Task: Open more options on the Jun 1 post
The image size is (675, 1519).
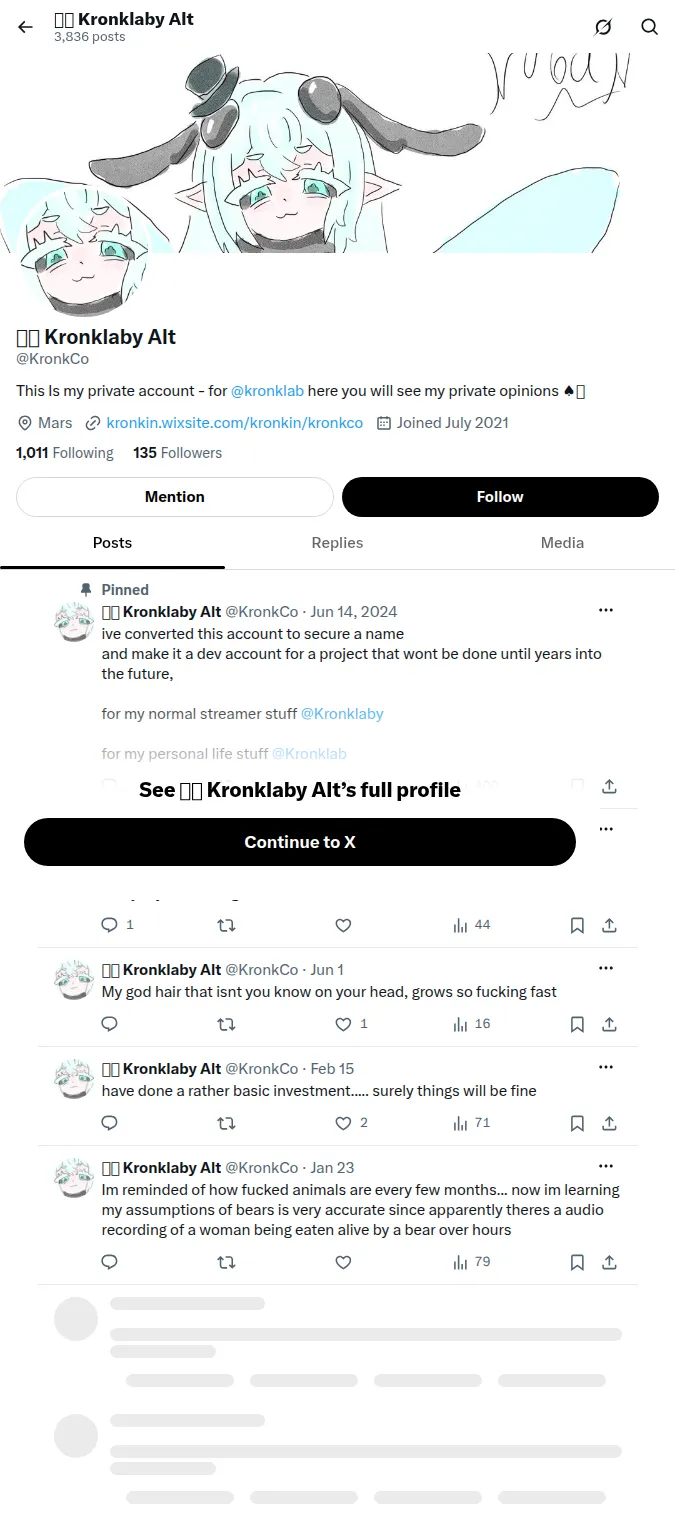Action: [606, 968]
